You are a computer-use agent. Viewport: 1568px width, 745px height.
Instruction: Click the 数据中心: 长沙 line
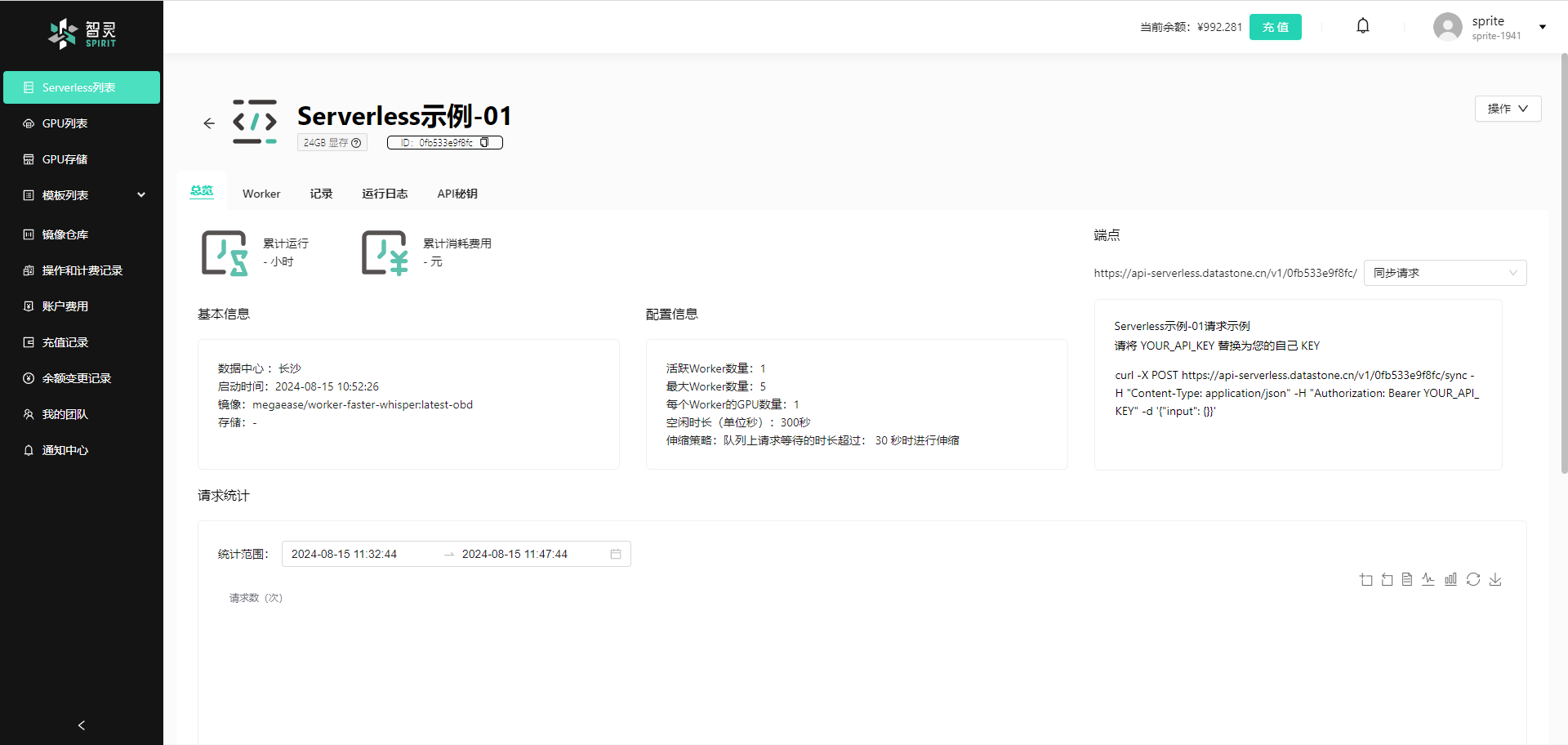pos(260,368)
